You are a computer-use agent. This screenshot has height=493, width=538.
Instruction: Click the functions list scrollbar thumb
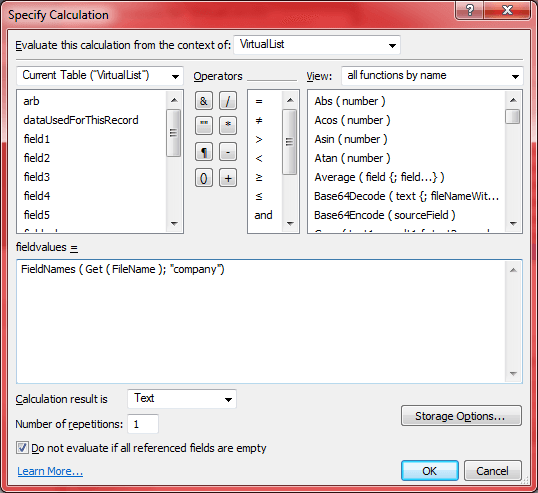point(513,116)
